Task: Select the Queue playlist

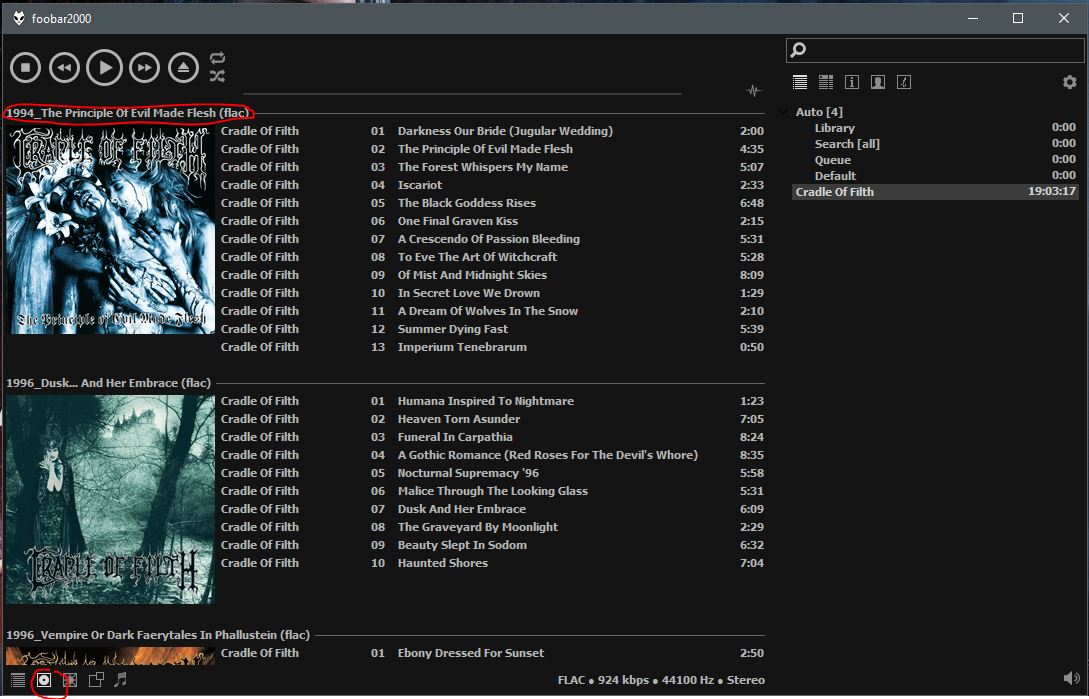Action: tap(832, 160)
